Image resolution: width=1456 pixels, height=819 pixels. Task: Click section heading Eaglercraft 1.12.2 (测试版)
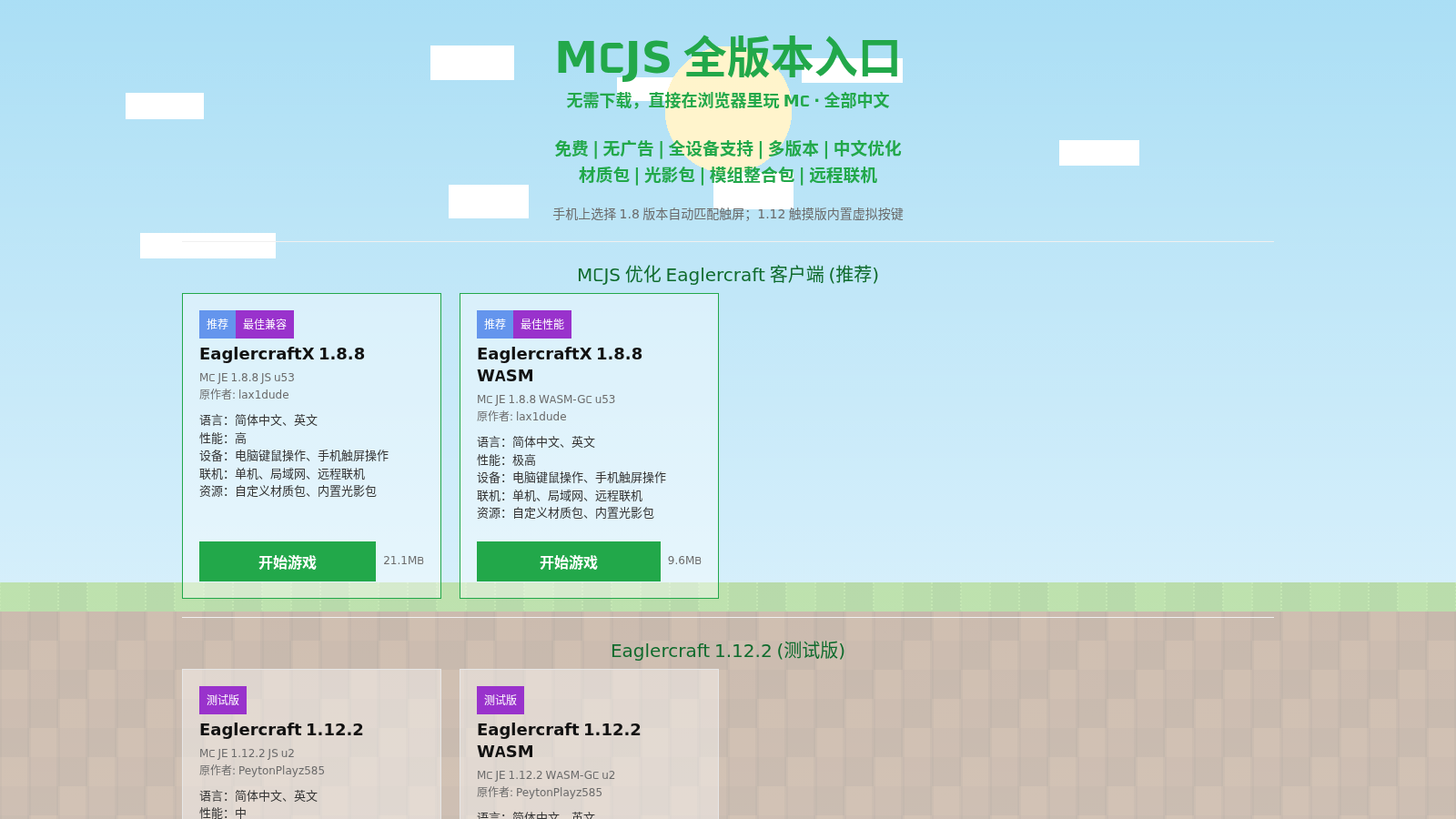(x=728, y=651)
